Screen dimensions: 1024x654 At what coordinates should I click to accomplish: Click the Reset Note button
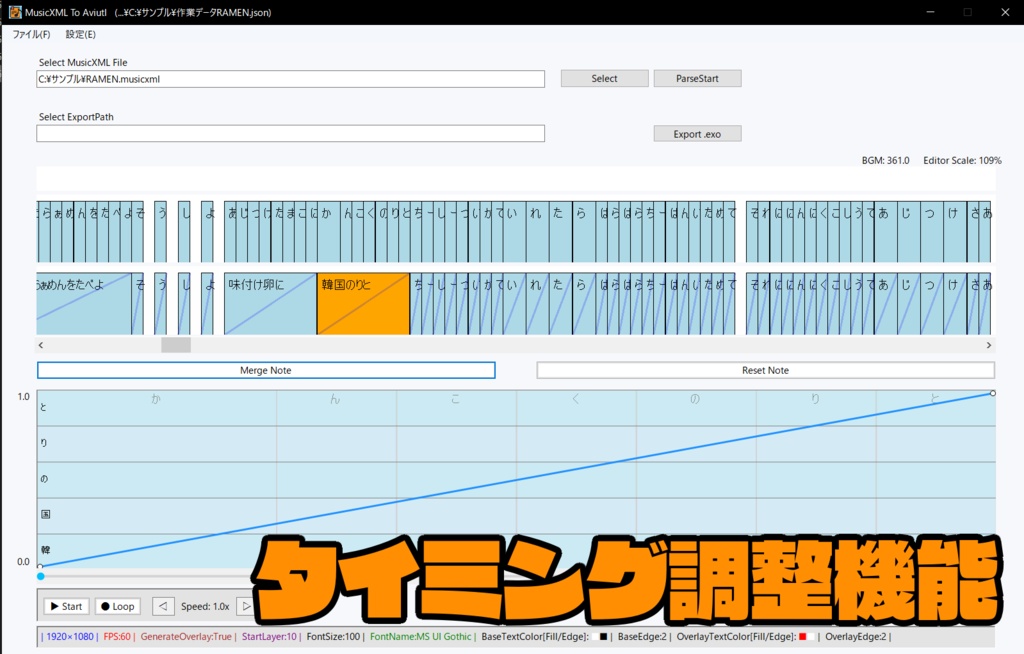[x=764, y=369]
